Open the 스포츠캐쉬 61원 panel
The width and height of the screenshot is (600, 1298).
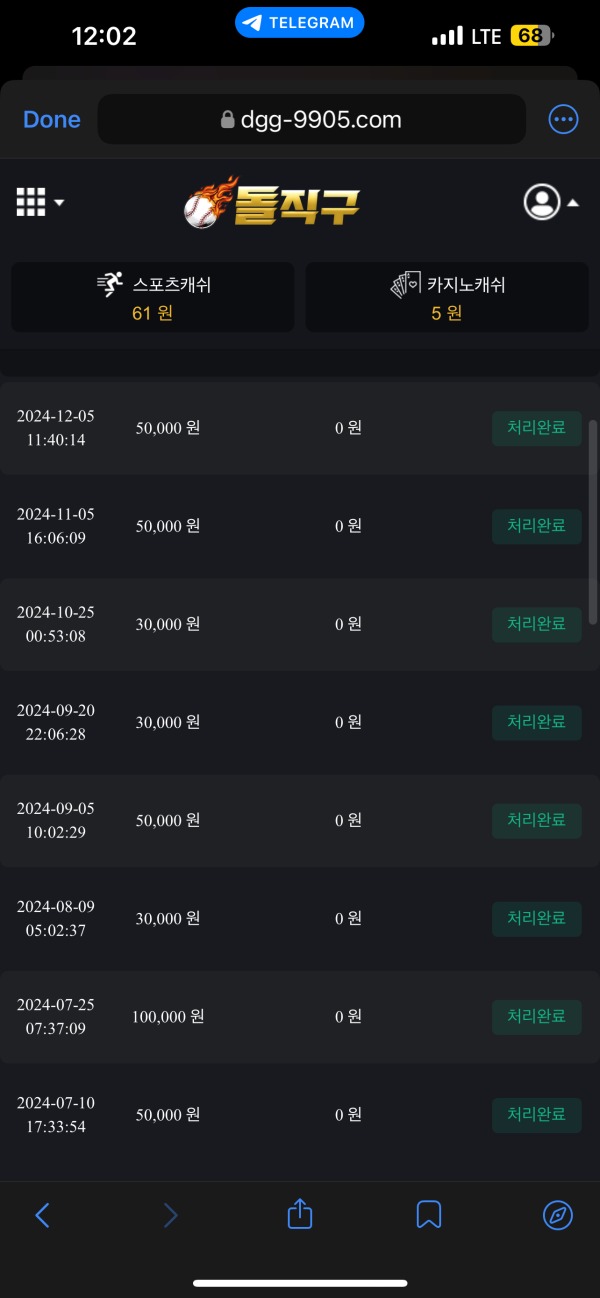[152, 296]
